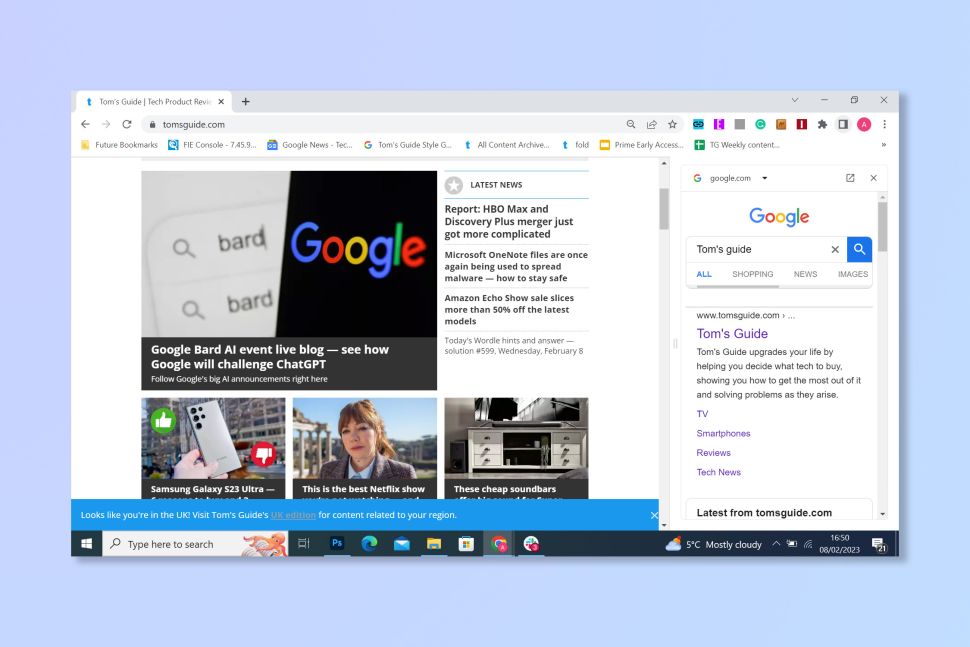Screen dimensions: 970x647
Task: Open today's Wordle hints article
Action: pyautogui.click(x=513, y=345)
